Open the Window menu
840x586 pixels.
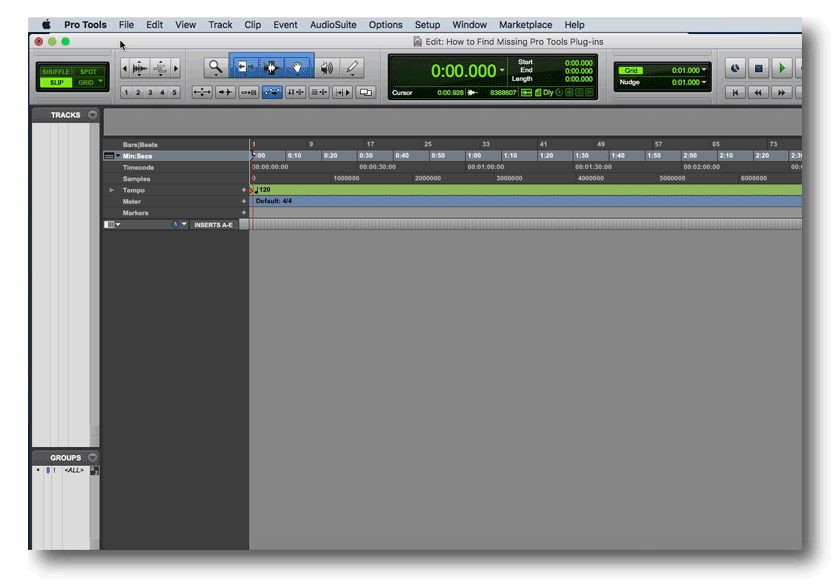click(469, 25)
